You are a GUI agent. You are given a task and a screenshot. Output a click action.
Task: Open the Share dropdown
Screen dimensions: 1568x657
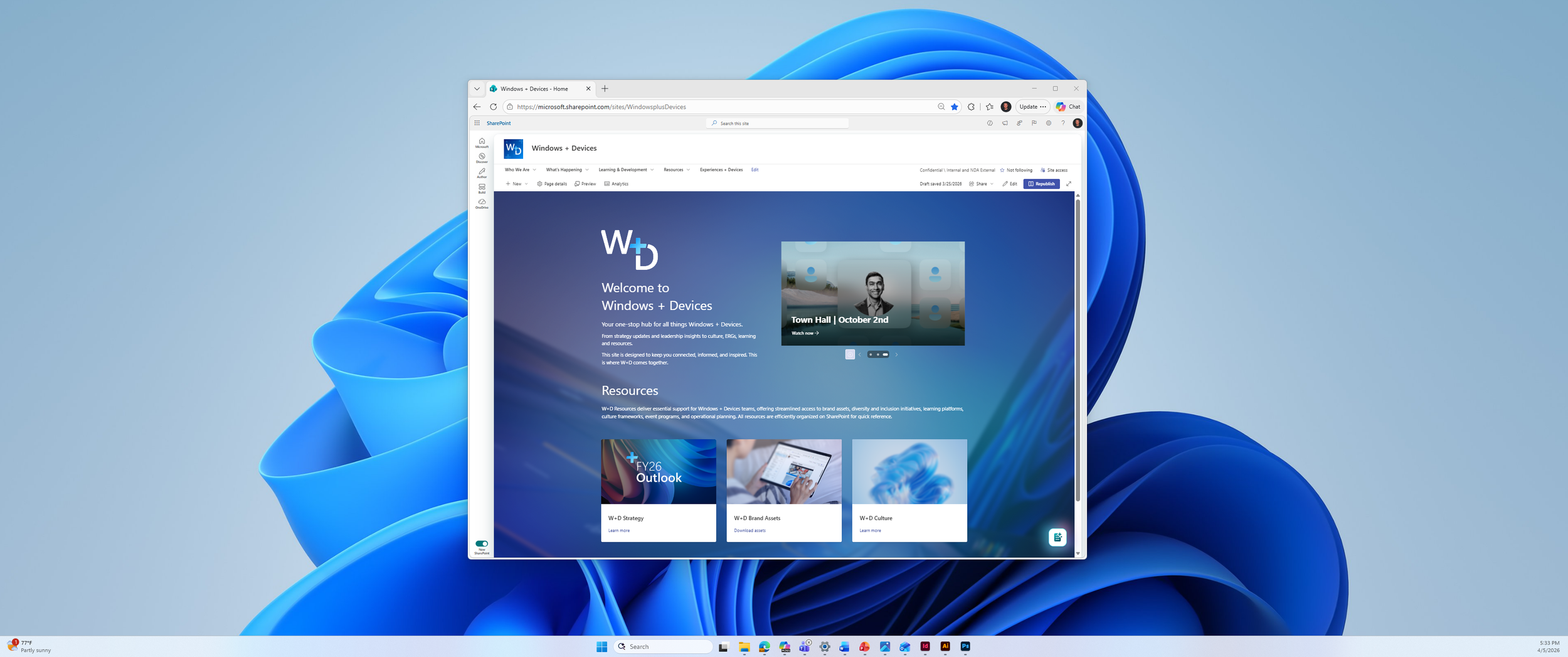(982, 184)
